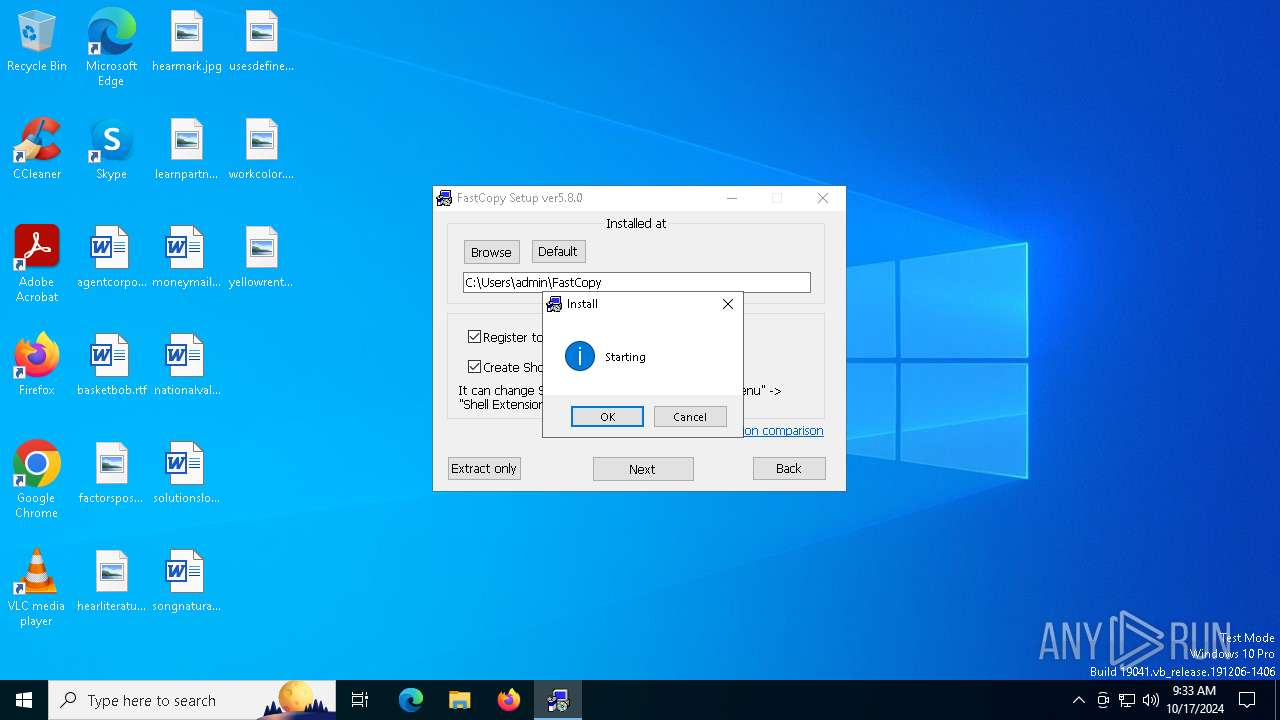Select the hearliteratu... file icon
The width and height of the screenshot is (1280, 720).
[x=111, y=582]
